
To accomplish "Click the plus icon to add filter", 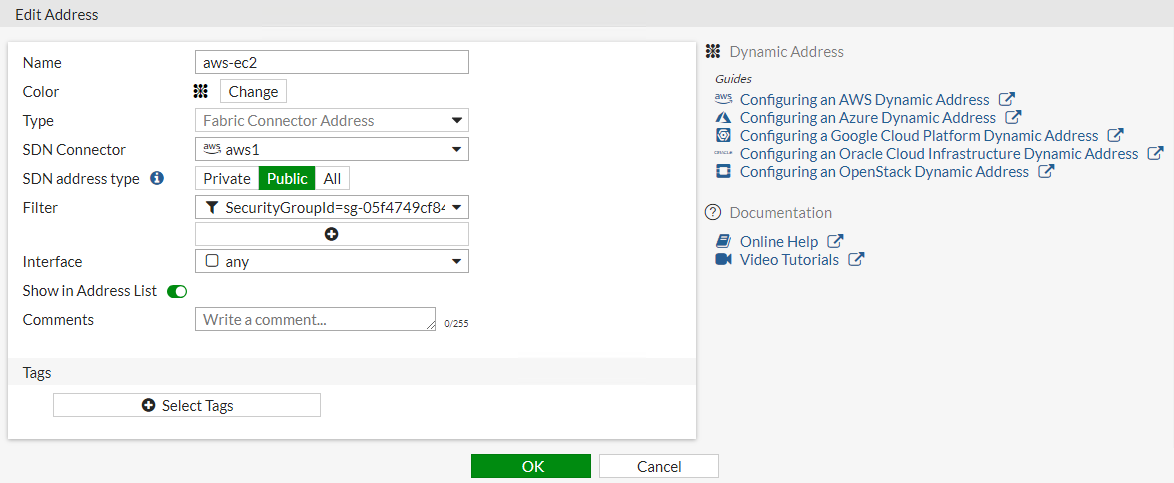I will coord(332,234).
